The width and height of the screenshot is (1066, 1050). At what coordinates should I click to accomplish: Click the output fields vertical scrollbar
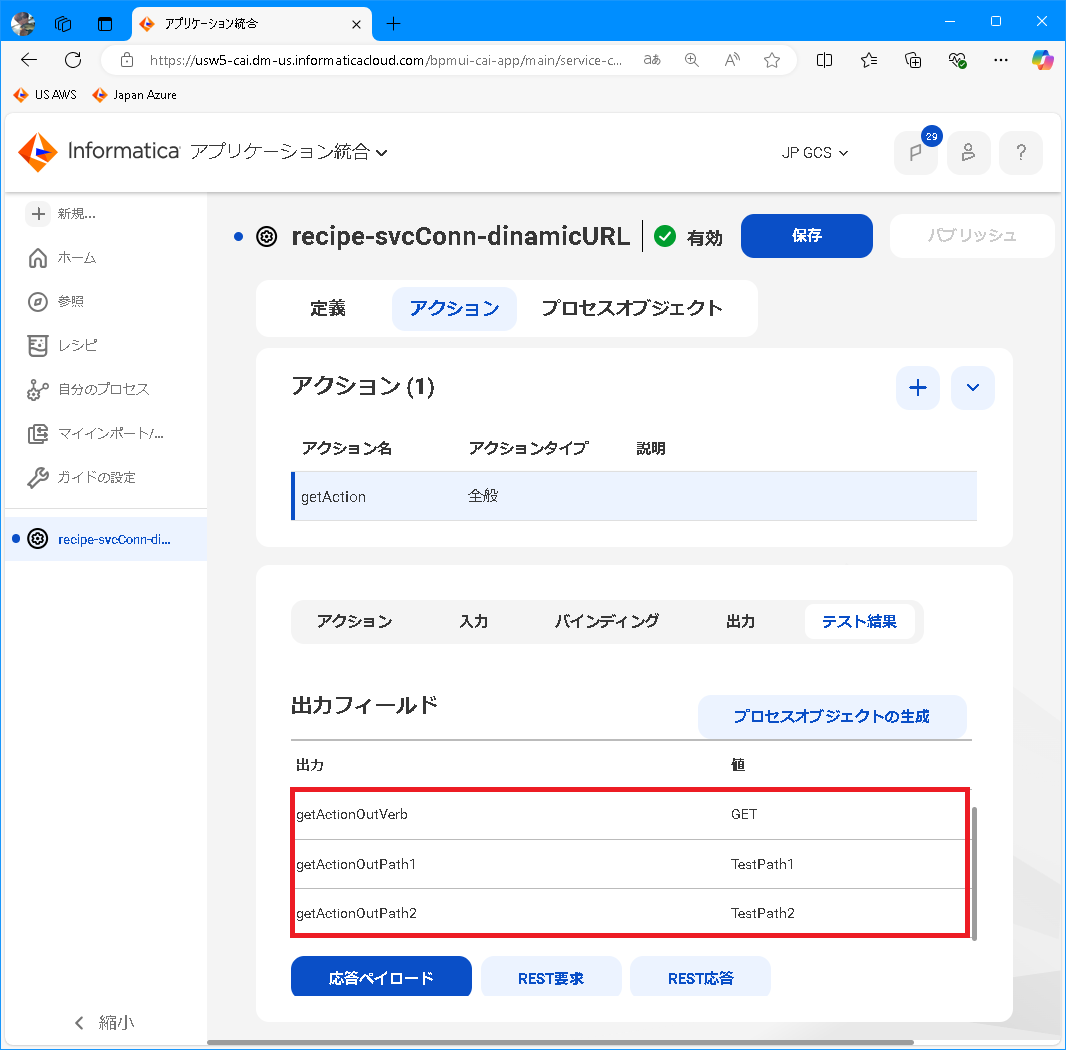(x=974, y=874)
